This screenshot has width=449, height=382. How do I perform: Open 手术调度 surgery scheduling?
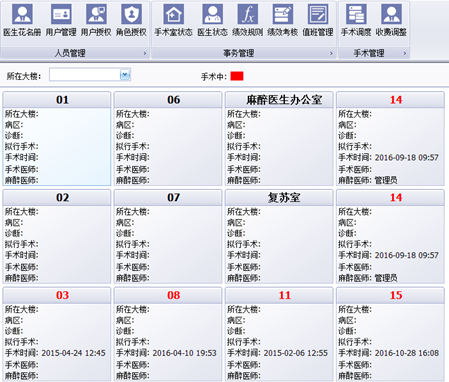click(356, 19)
